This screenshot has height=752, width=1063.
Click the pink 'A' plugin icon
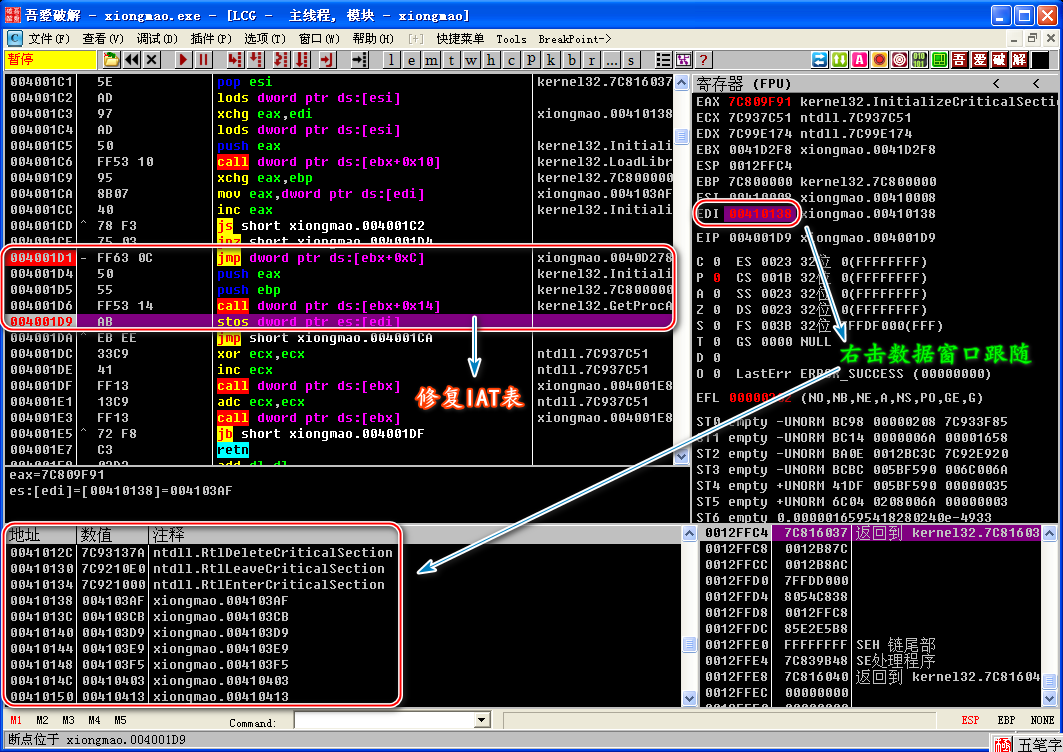(x=860, y=60)
